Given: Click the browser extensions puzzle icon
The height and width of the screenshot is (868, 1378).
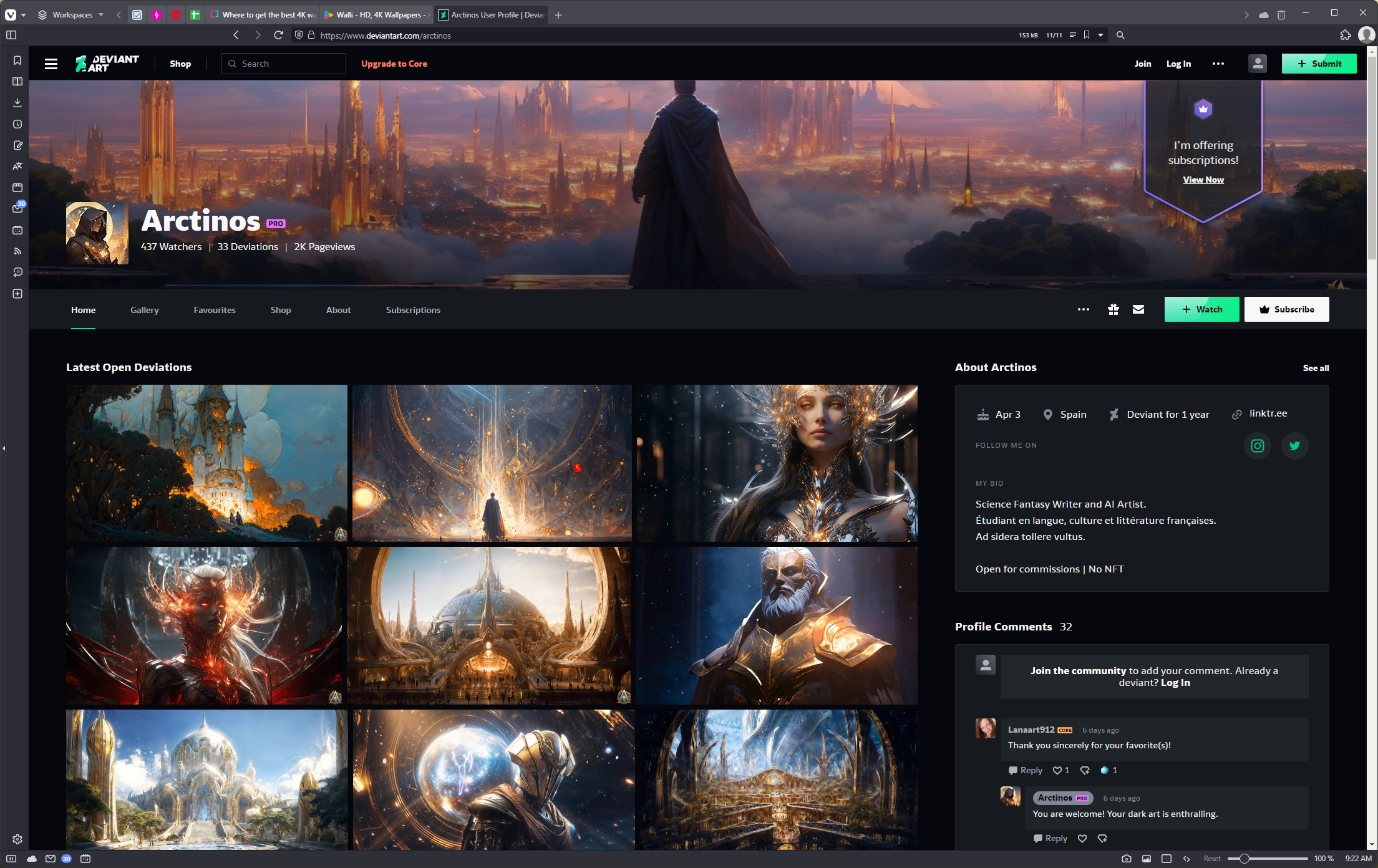Looking at the screenshot, I should [x=1346, y=35].
